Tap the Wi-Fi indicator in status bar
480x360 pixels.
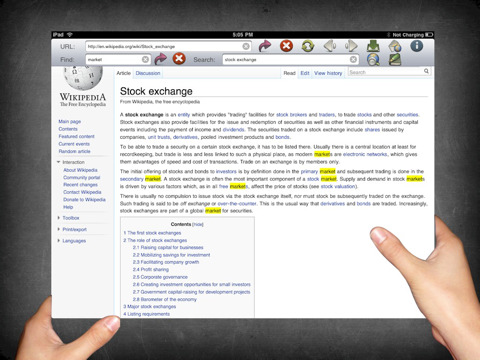coord(70,35)
